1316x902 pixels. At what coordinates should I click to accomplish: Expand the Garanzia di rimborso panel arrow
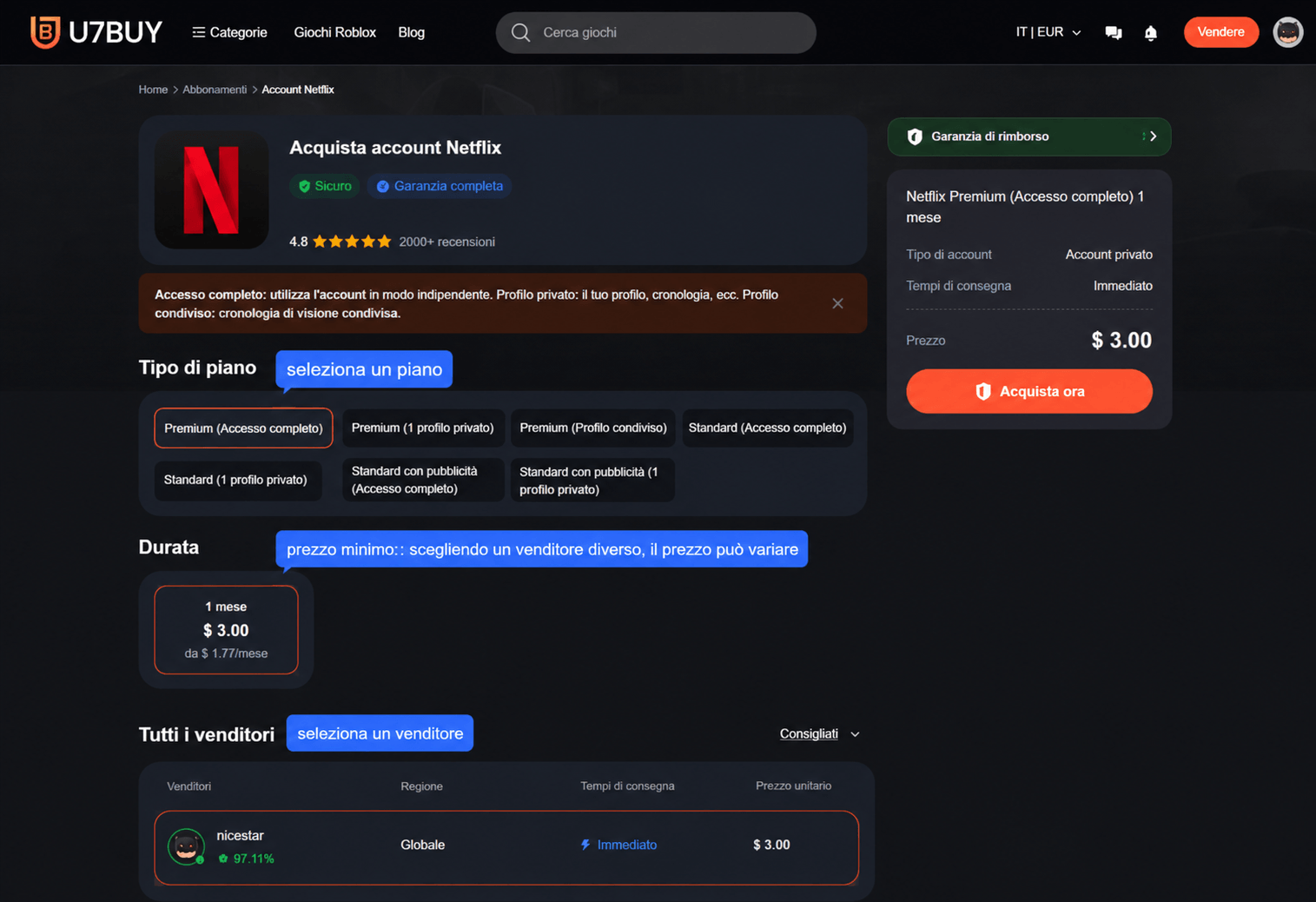pos(1153,136)
